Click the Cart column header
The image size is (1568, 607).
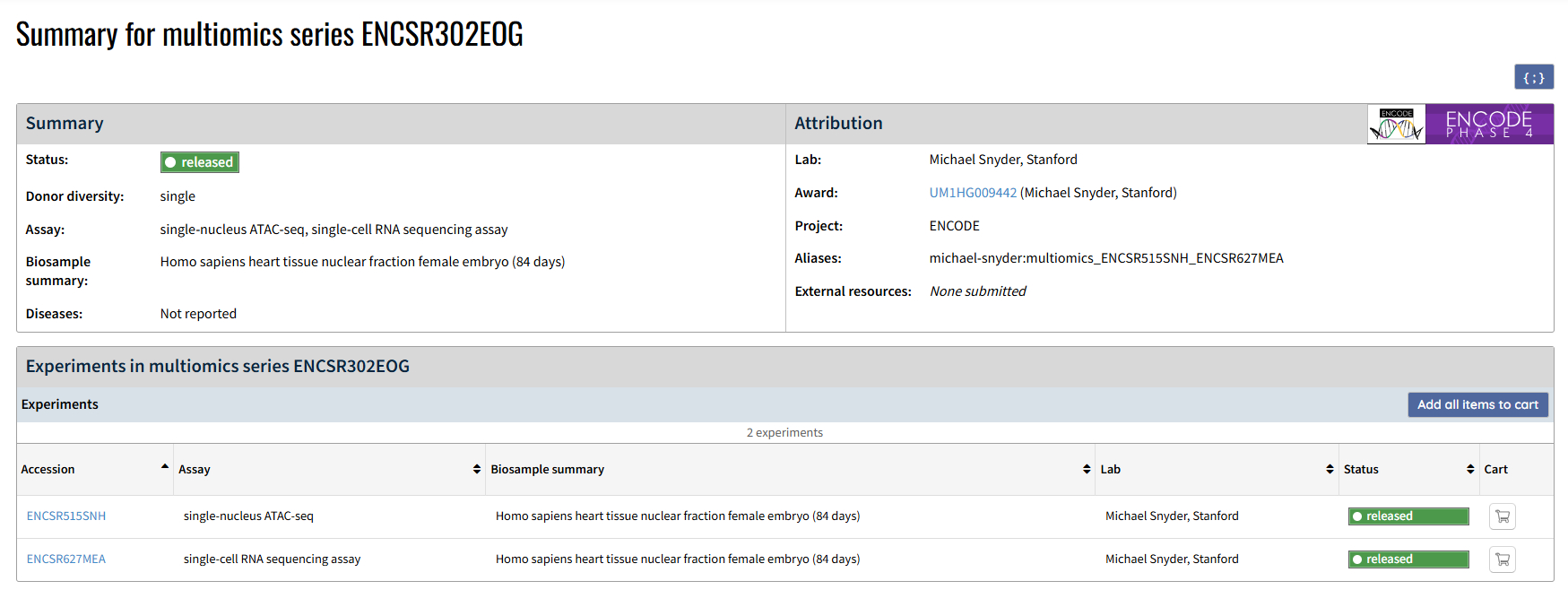point(1495,469)
